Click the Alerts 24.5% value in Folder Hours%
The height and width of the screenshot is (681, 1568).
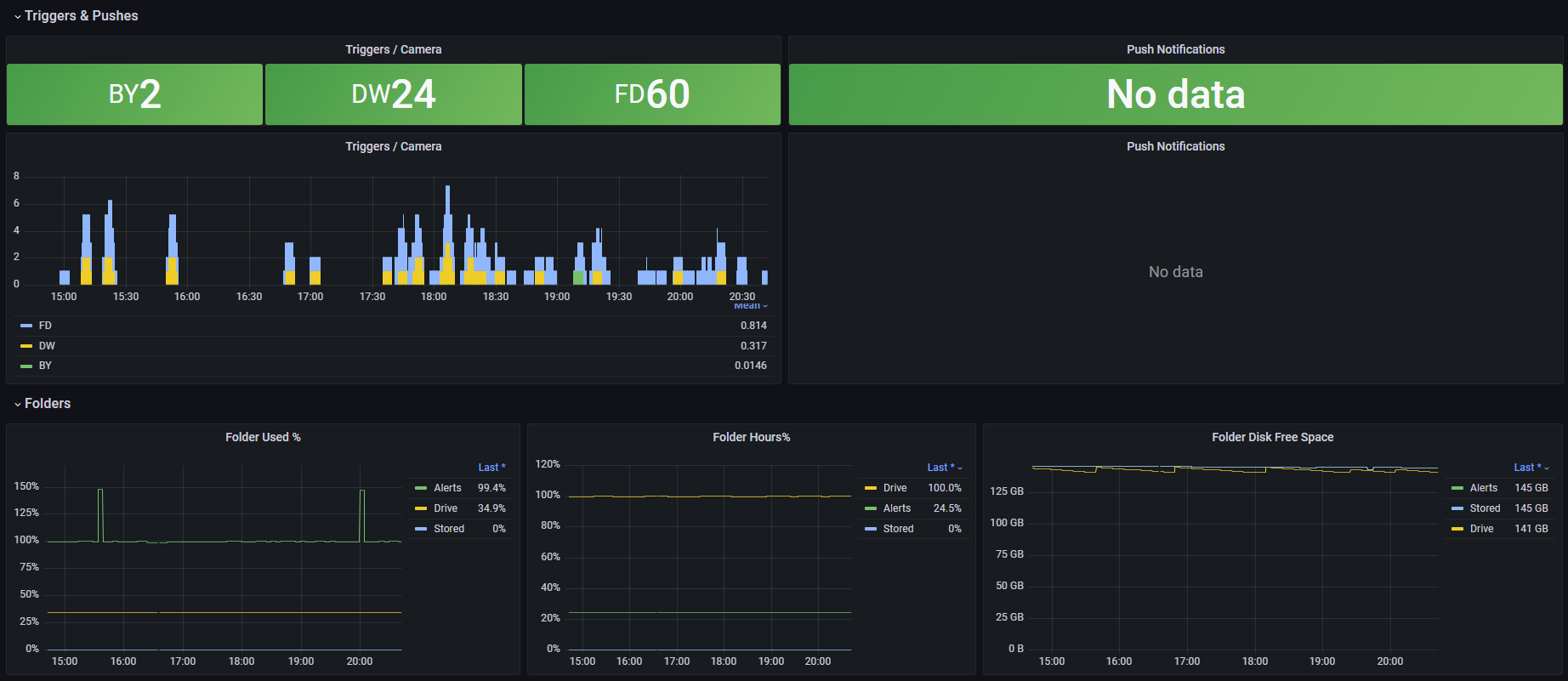pos(947,508)
